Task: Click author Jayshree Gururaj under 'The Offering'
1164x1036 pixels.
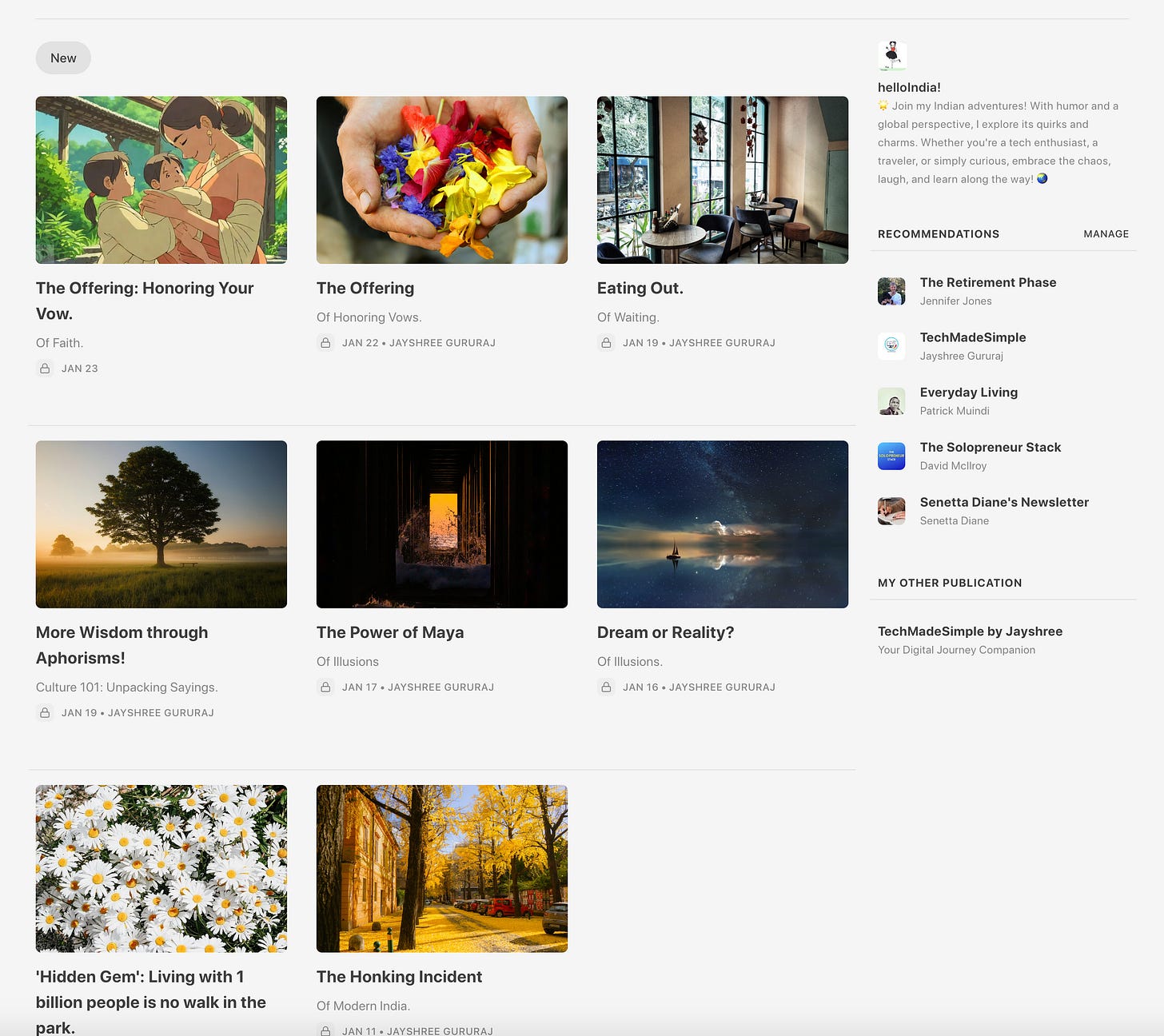Action: 441,342
